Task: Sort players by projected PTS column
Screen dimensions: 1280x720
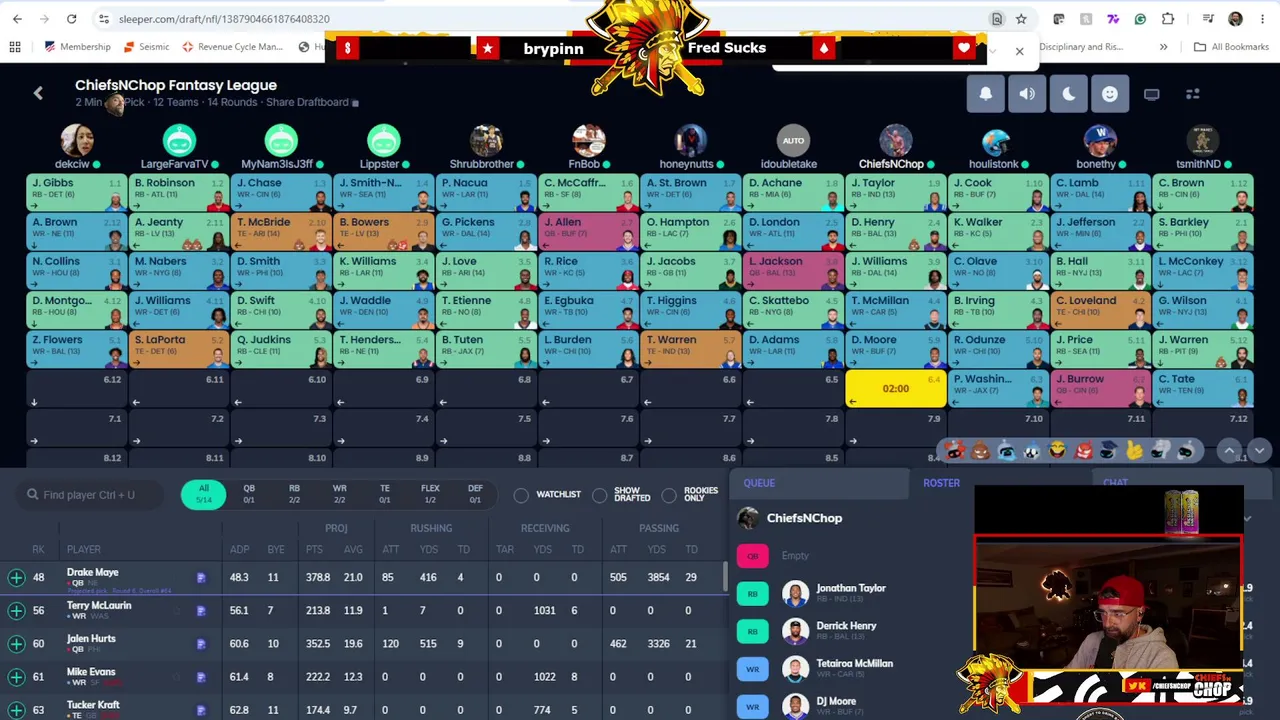Action: 315,549
